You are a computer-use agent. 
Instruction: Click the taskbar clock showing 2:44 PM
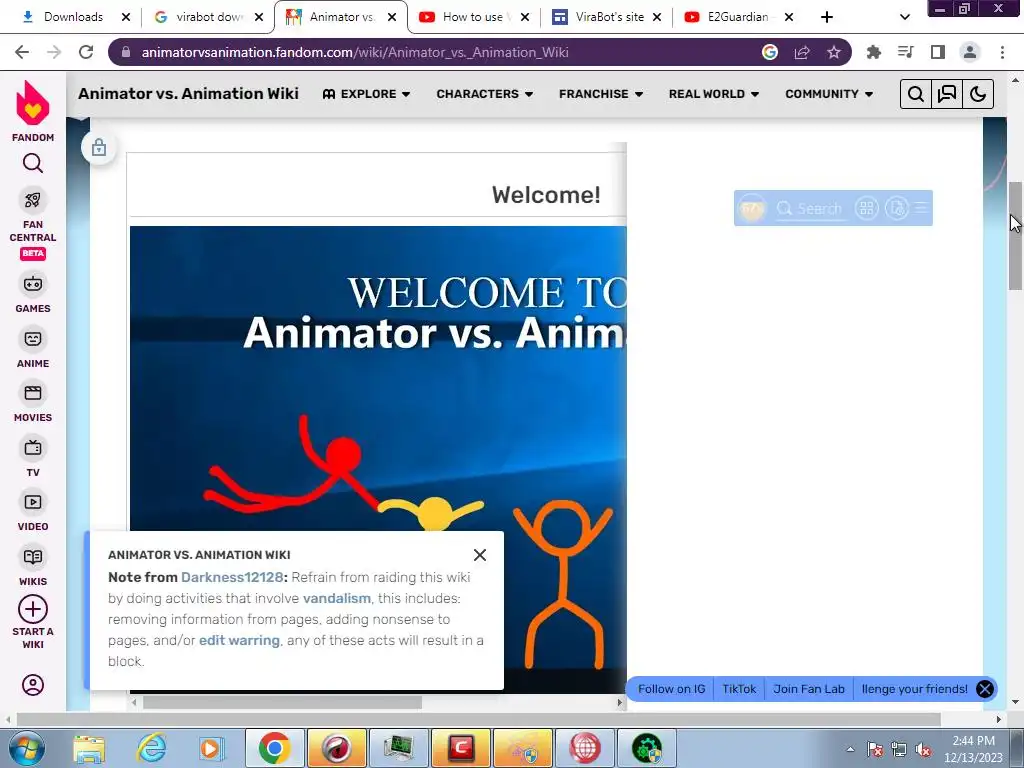pyautogui.click(x=973, y=749)
